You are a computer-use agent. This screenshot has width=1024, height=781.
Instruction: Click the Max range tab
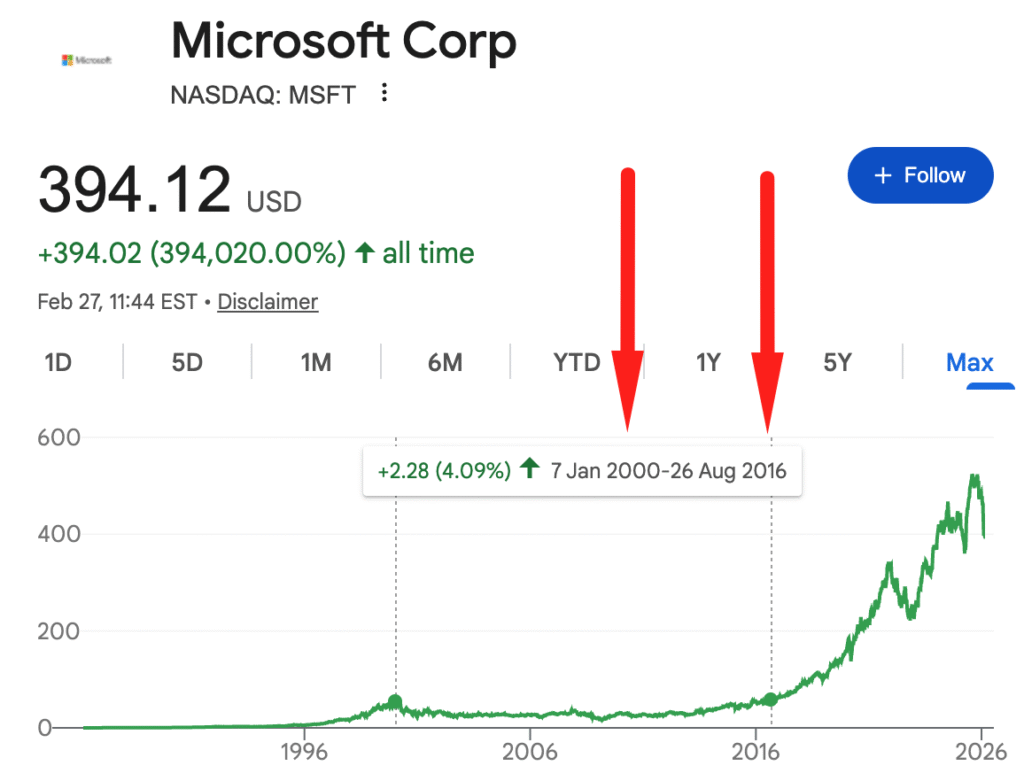(x=969, y=362)
